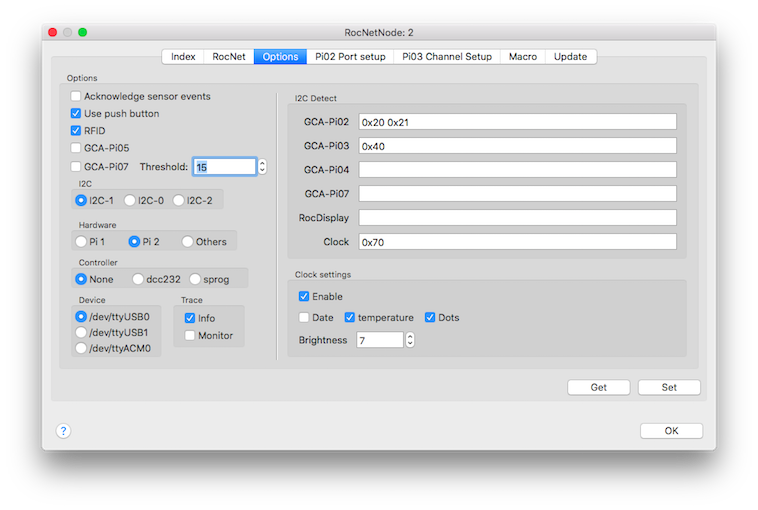758x510 pixels.
Task: Switch to the Pi02 Port setup tab
Action: [349, 57]
